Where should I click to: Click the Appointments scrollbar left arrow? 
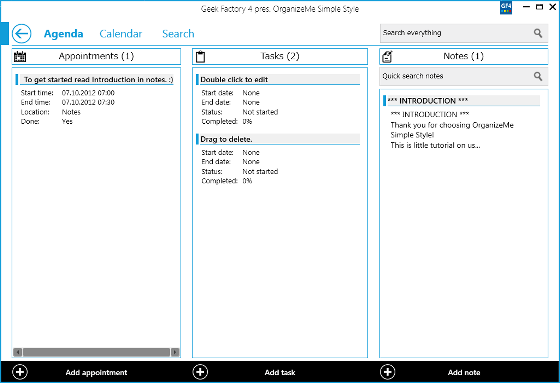(x=18, y=352)
